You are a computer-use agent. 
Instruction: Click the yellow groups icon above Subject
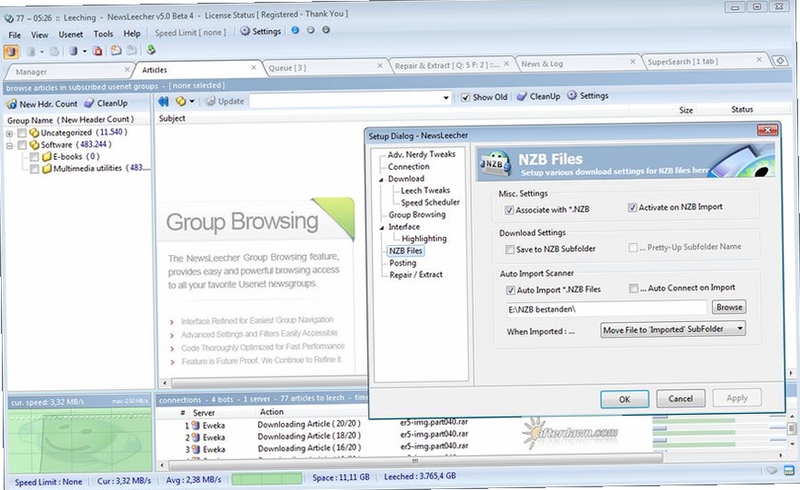pyautogui.click(x=181, y=101)
